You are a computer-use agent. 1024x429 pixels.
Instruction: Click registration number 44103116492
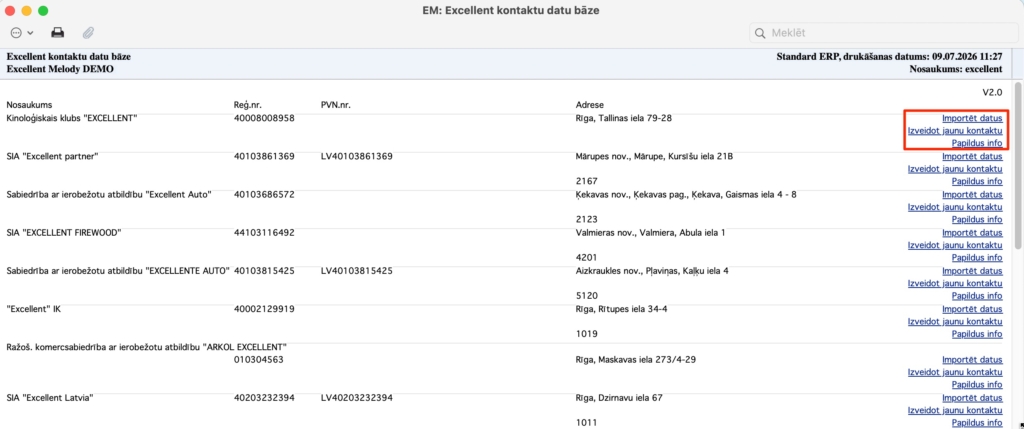pos(264,232)
